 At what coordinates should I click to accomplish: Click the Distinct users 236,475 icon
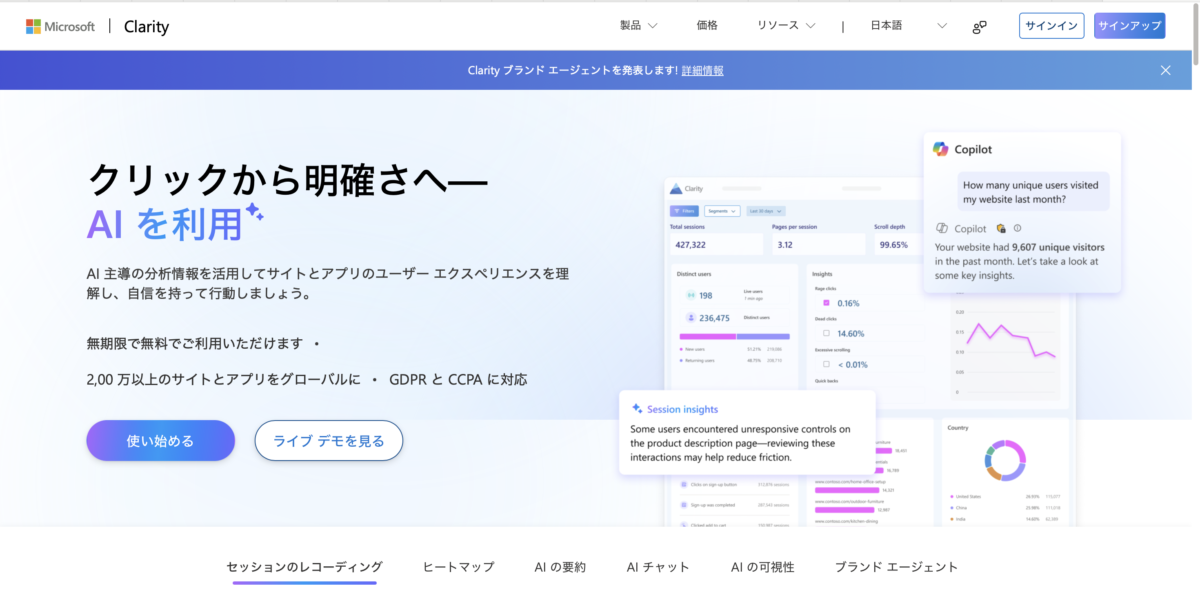pos(690,318)
